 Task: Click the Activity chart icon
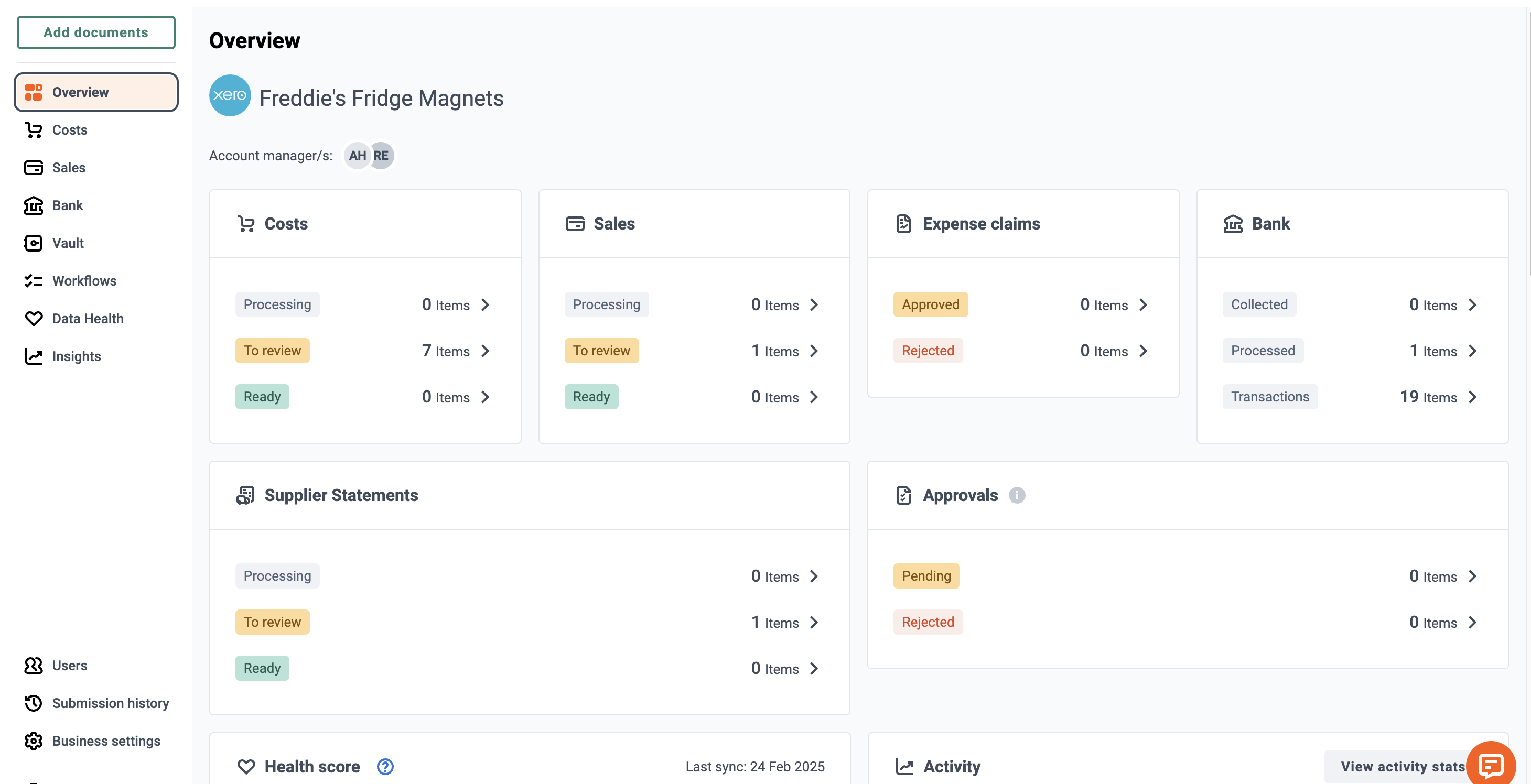(904, 767)
